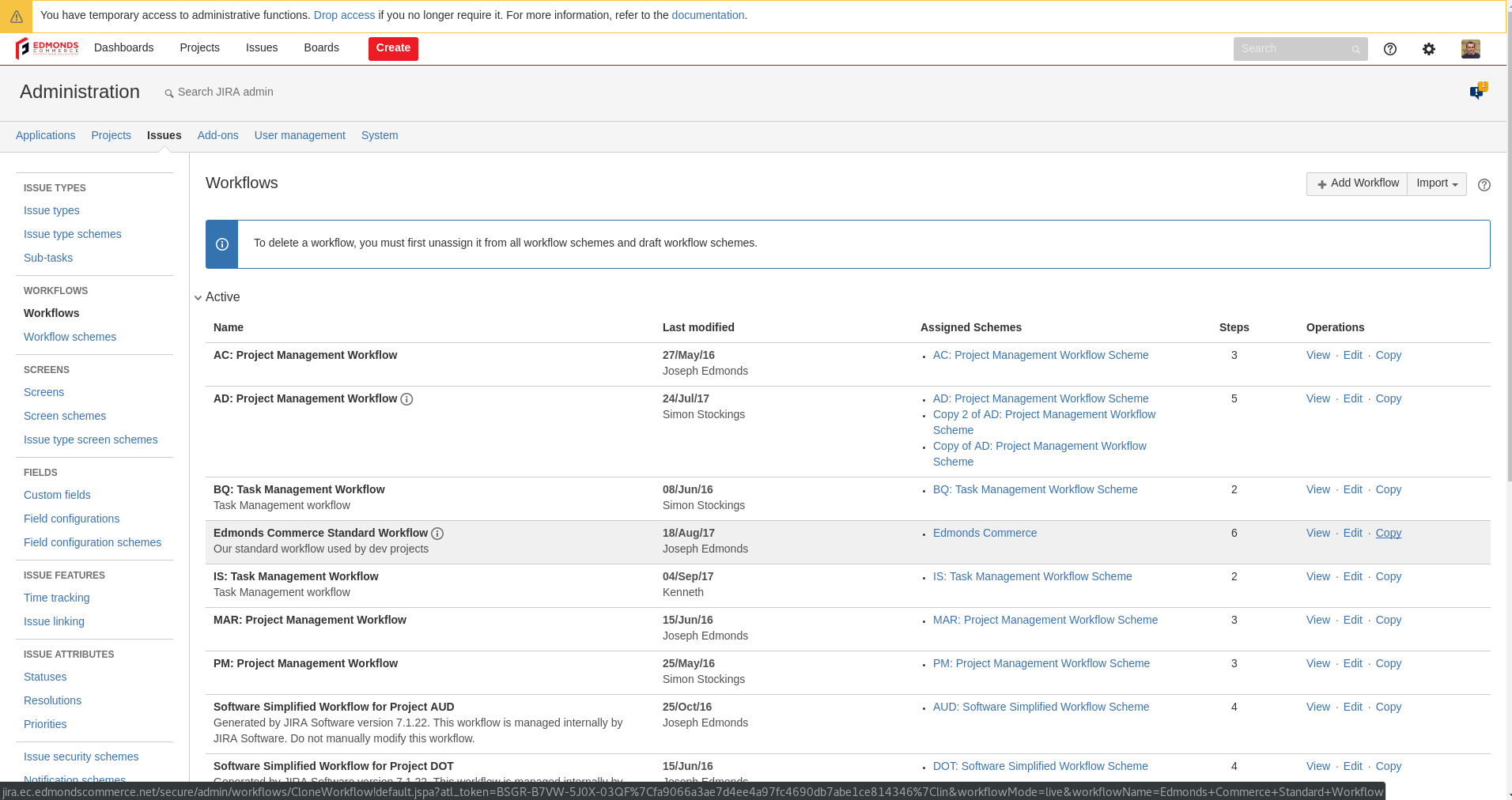Edit Software Simplified Workflow for Project AUD
The height and width of the screenshot is (800, 1512).
1353,707
